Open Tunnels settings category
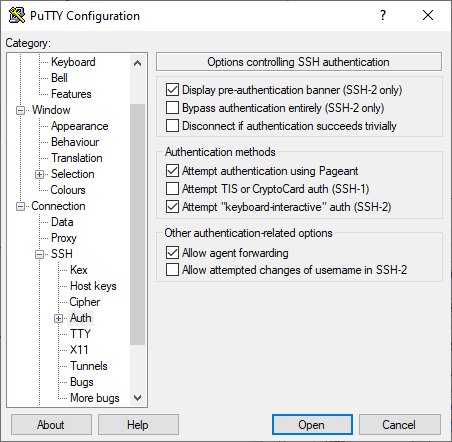452x442 pixels. coord(89,366)
